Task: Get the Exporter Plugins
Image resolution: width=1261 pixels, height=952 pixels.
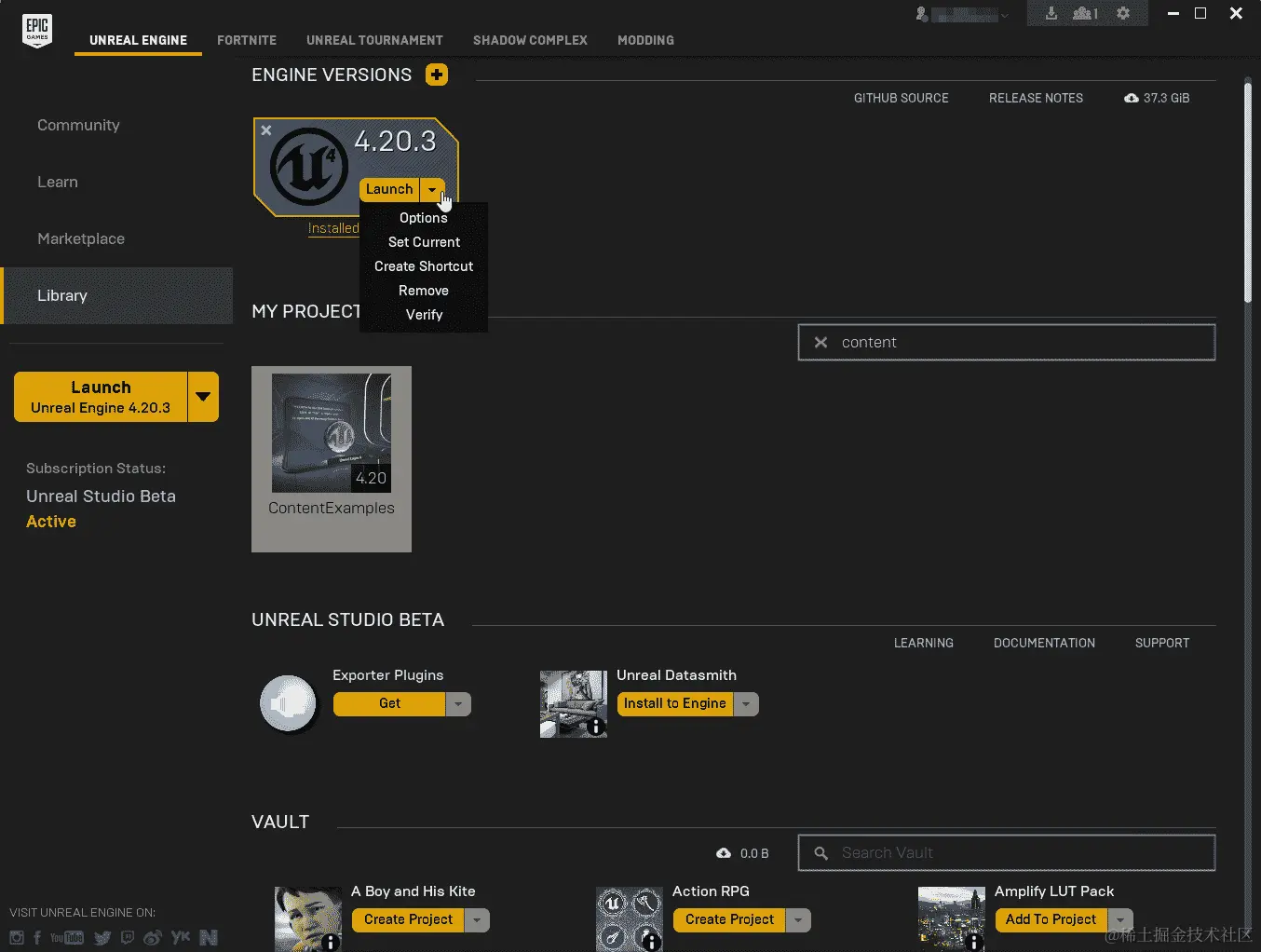Action: [x=389, y=704]
